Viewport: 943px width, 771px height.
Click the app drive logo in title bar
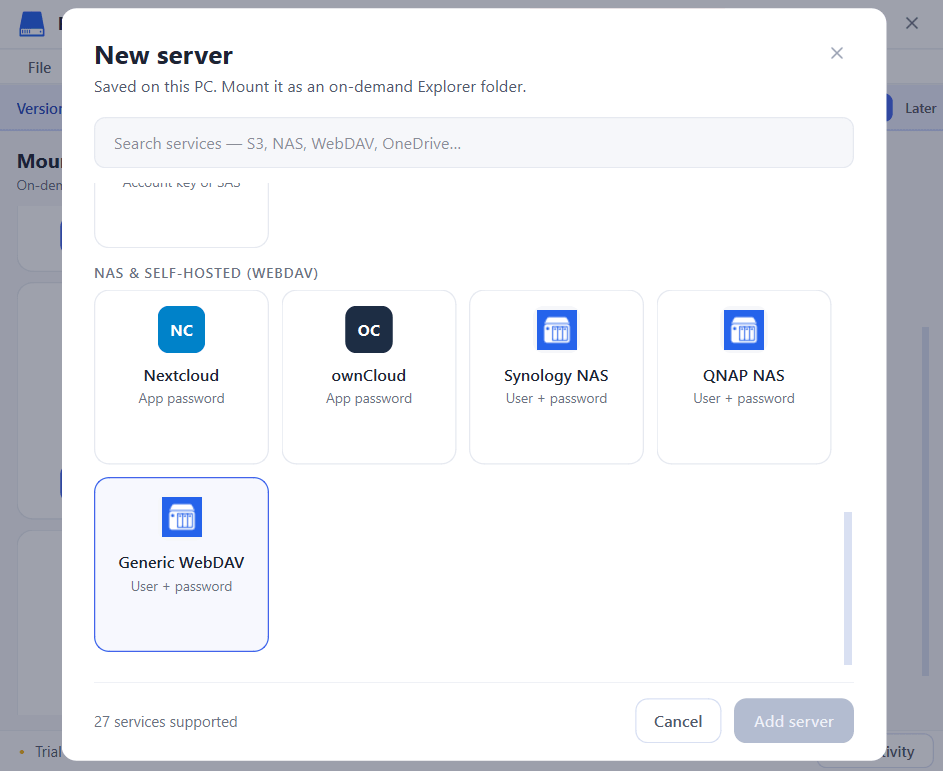32,24
